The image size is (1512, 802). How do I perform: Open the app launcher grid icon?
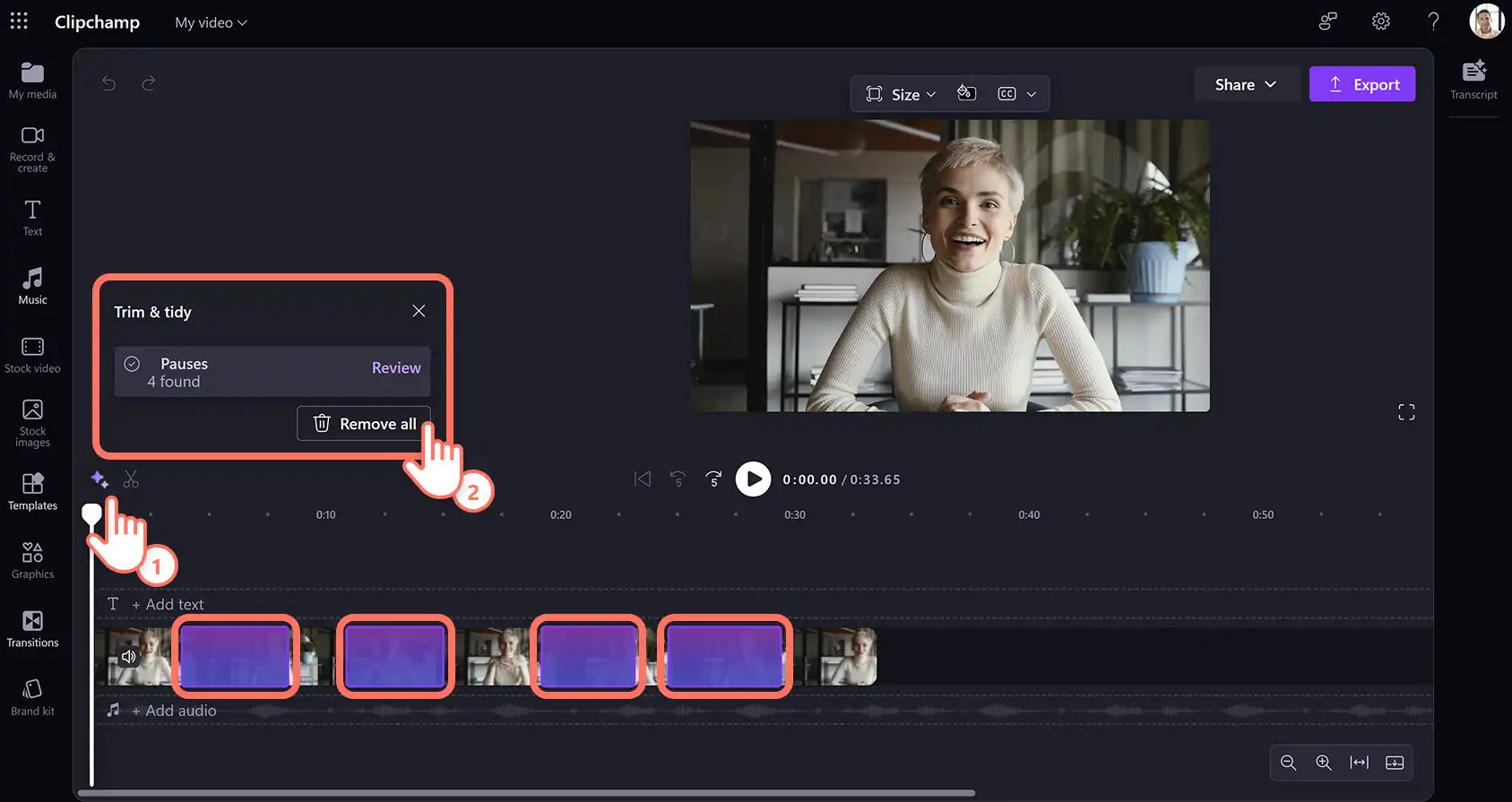[x=19, y=21]
